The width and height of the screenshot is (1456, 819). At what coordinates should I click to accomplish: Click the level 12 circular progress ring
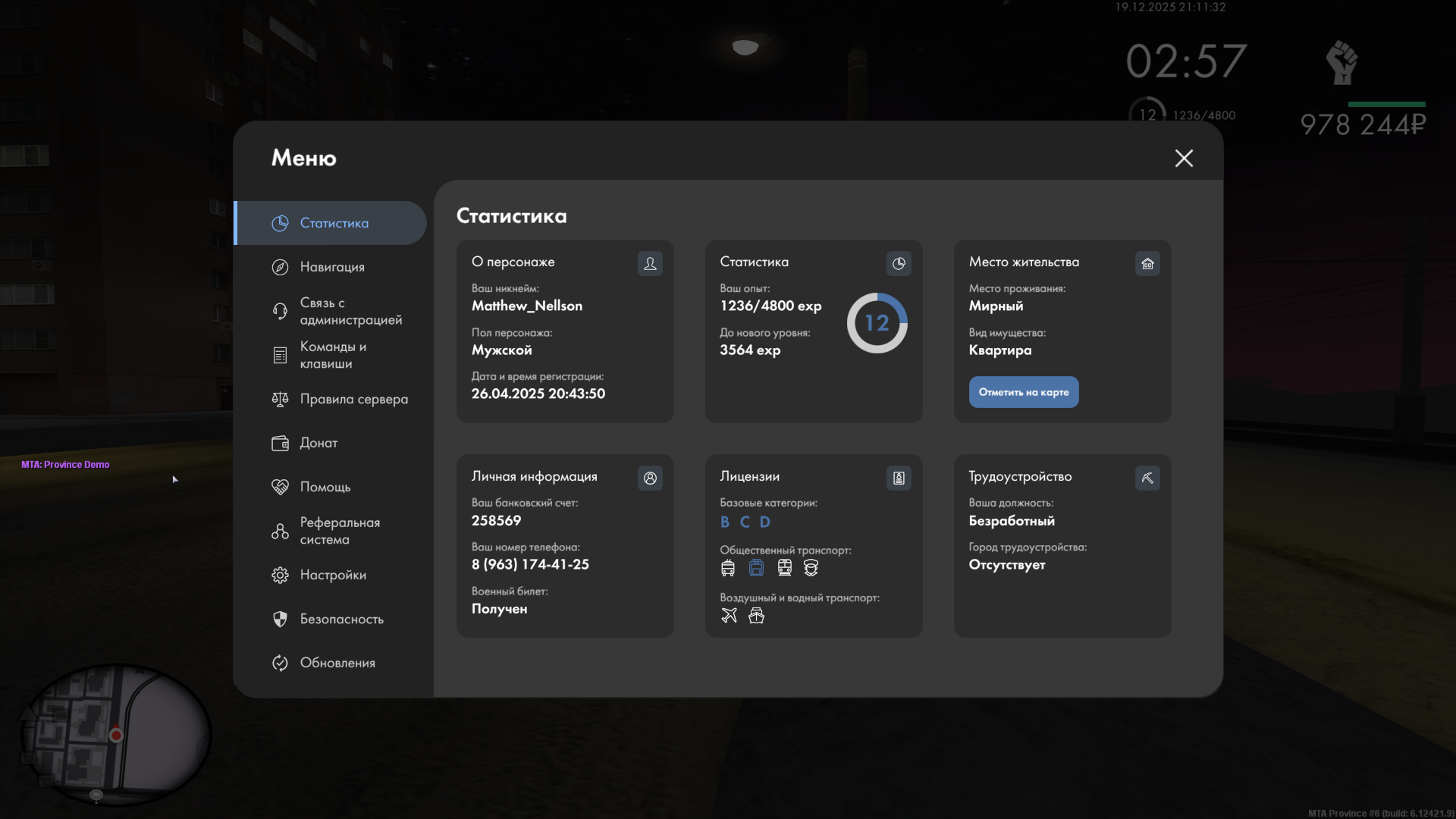877,323
